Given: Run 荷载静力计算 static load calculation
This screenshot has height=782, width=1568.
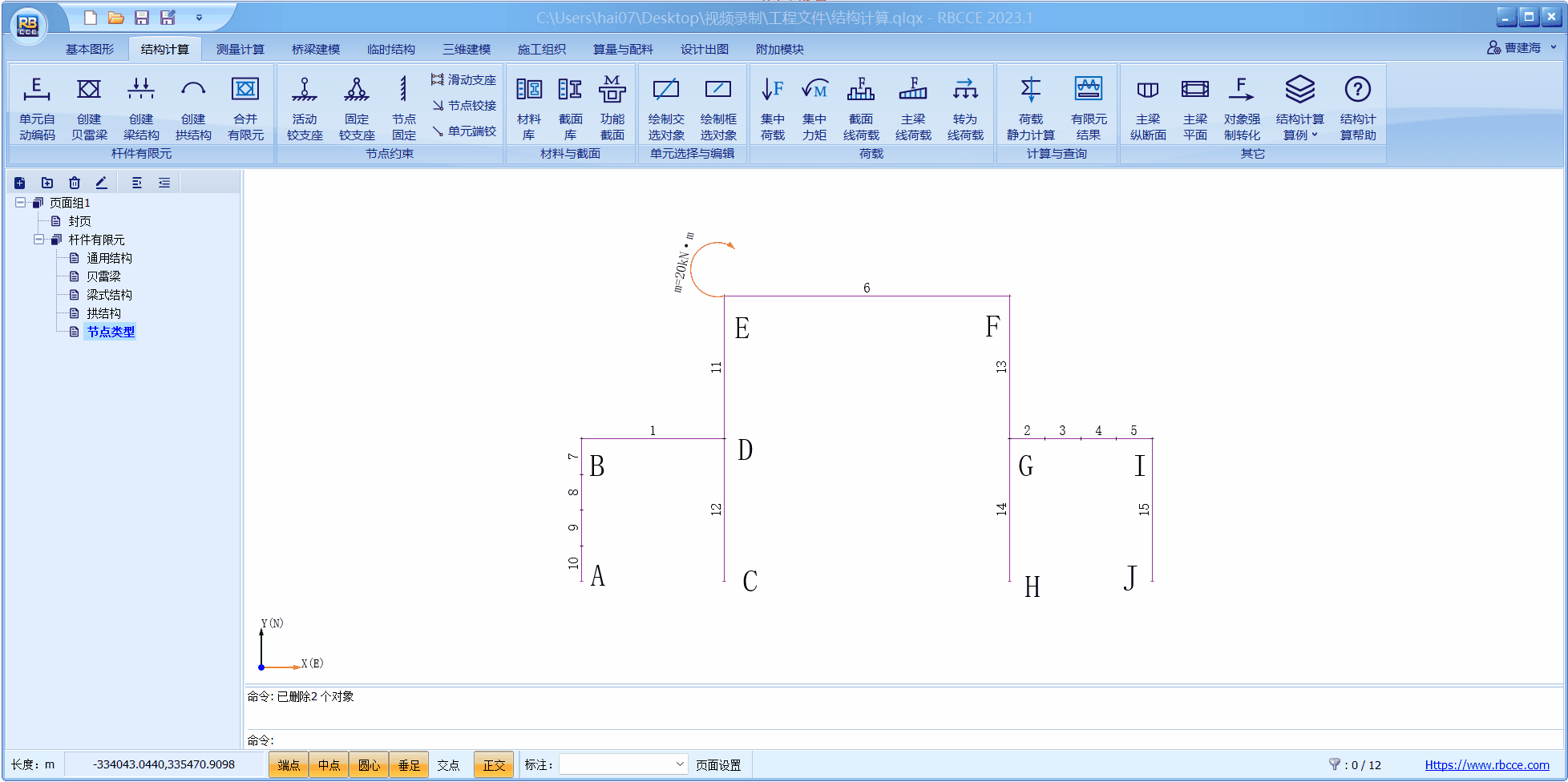Looking at the screenshot, I should [1031, 109].
